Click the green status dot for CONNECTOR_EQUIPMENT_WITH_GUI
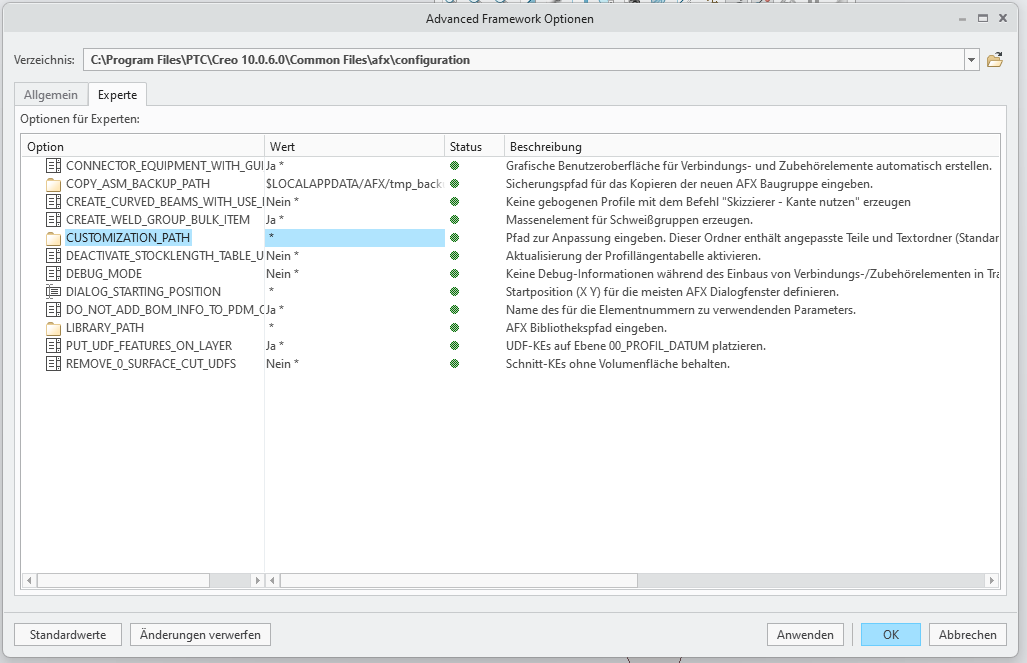This screenshot has width=1027, height=663. [455, 165]
